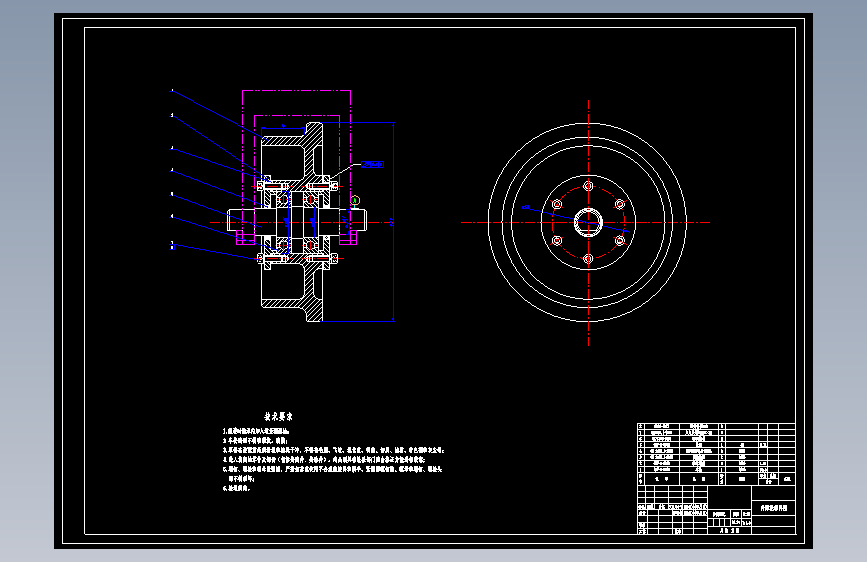Click the blue geometric tolerance frame on the section view
867x562 pixels.
click(x=372, y=164)
